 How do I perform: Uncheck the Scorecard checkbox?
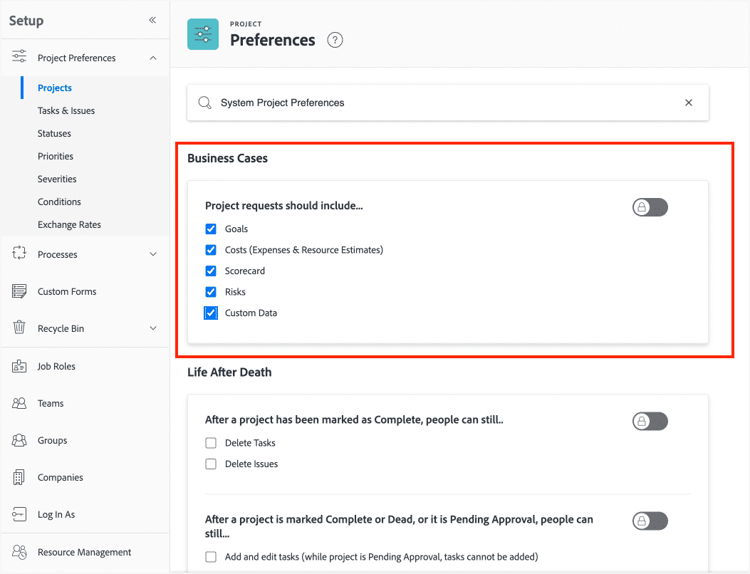pos(211,271)
